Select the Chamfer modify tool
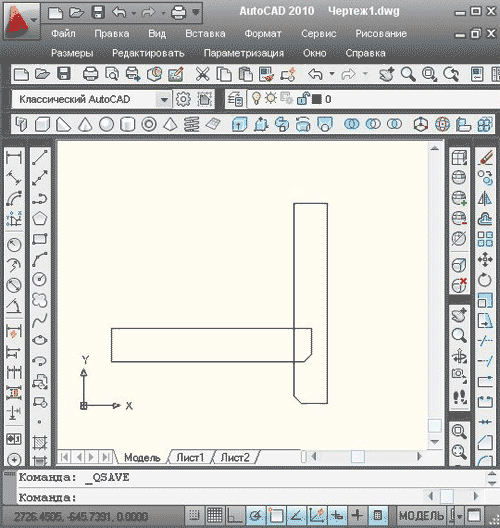 point(485,442)
